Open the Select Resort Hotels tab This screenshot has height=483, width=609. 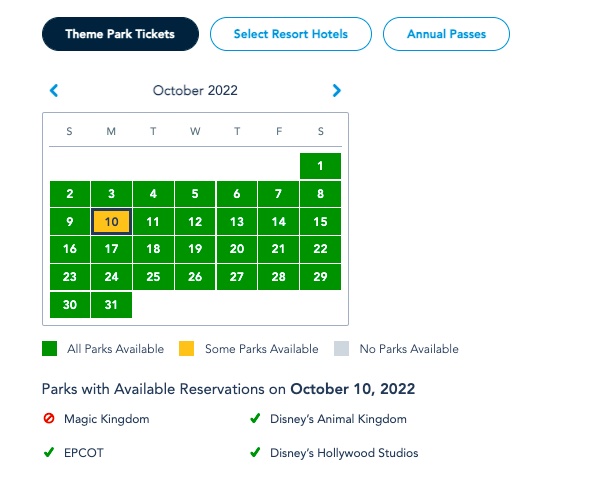tap(290, 34)
